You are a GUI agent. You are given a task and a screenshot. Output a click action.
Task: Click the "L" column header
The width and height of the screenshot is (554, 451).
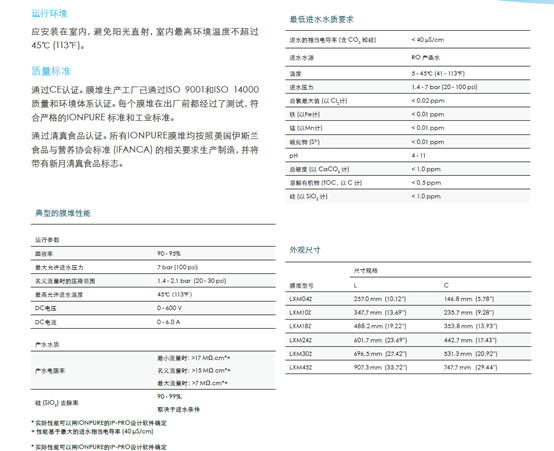(355, 285)
